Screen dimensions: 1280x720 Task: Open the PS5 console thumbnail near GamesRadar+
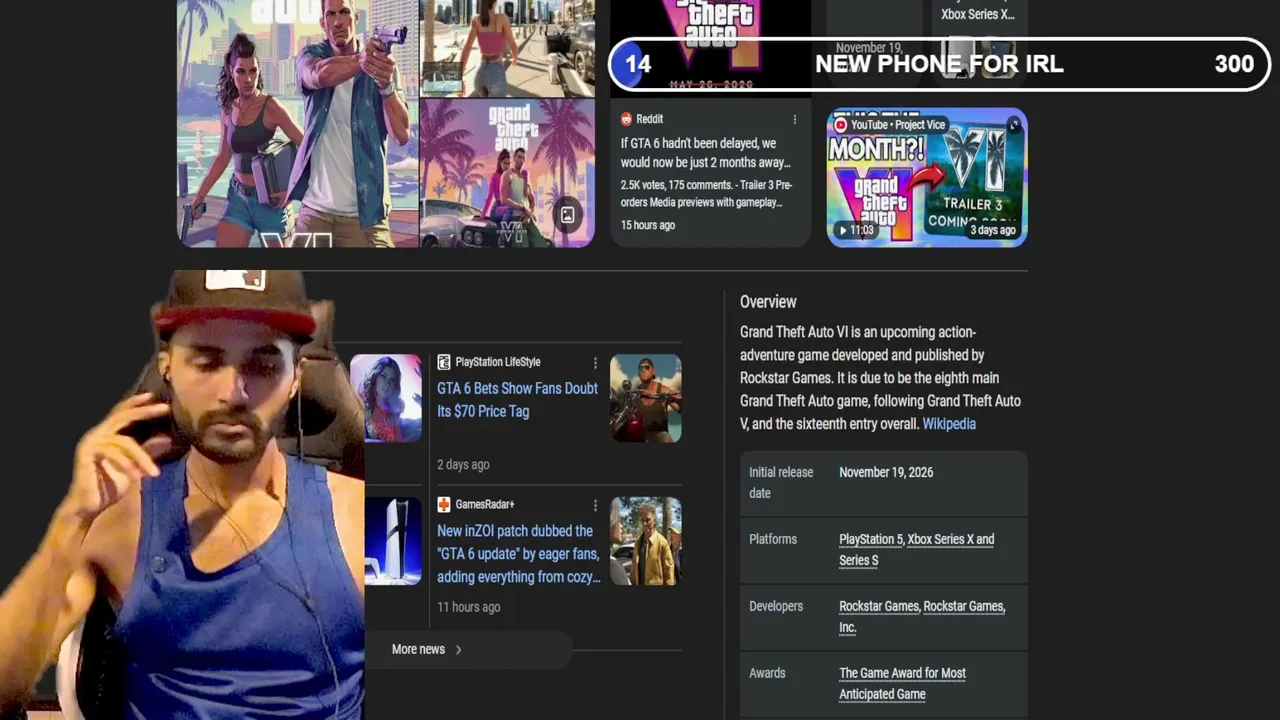(393, 541)
